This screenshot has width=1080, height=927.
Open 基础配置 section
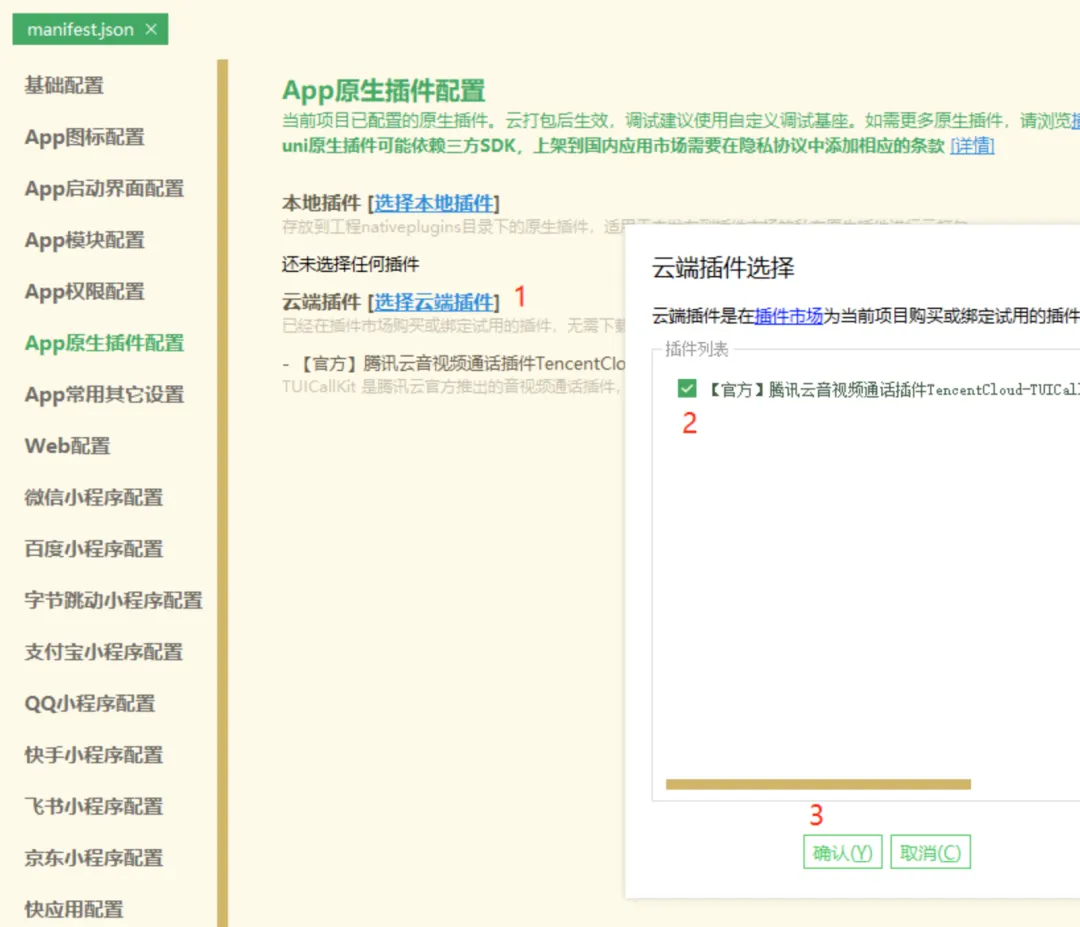pyautogui.click(x=64, y=85)
